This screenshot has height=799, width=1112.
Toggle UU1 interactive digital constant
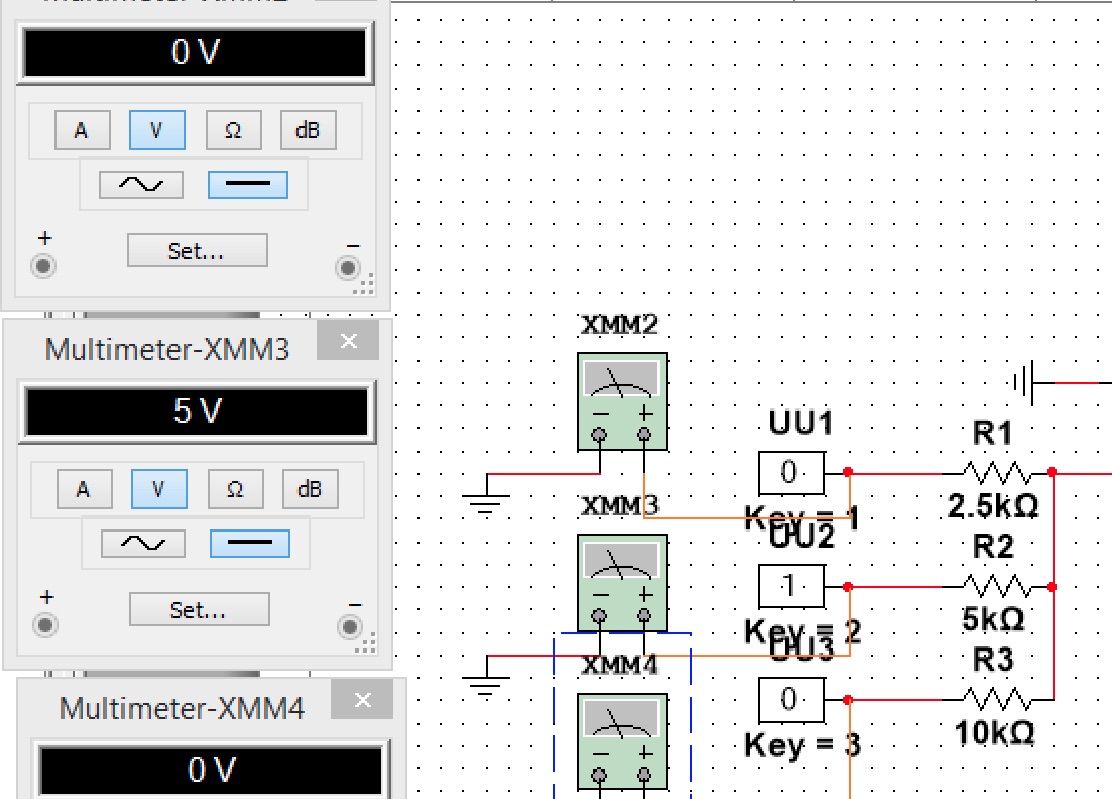(x=790, y=472)
